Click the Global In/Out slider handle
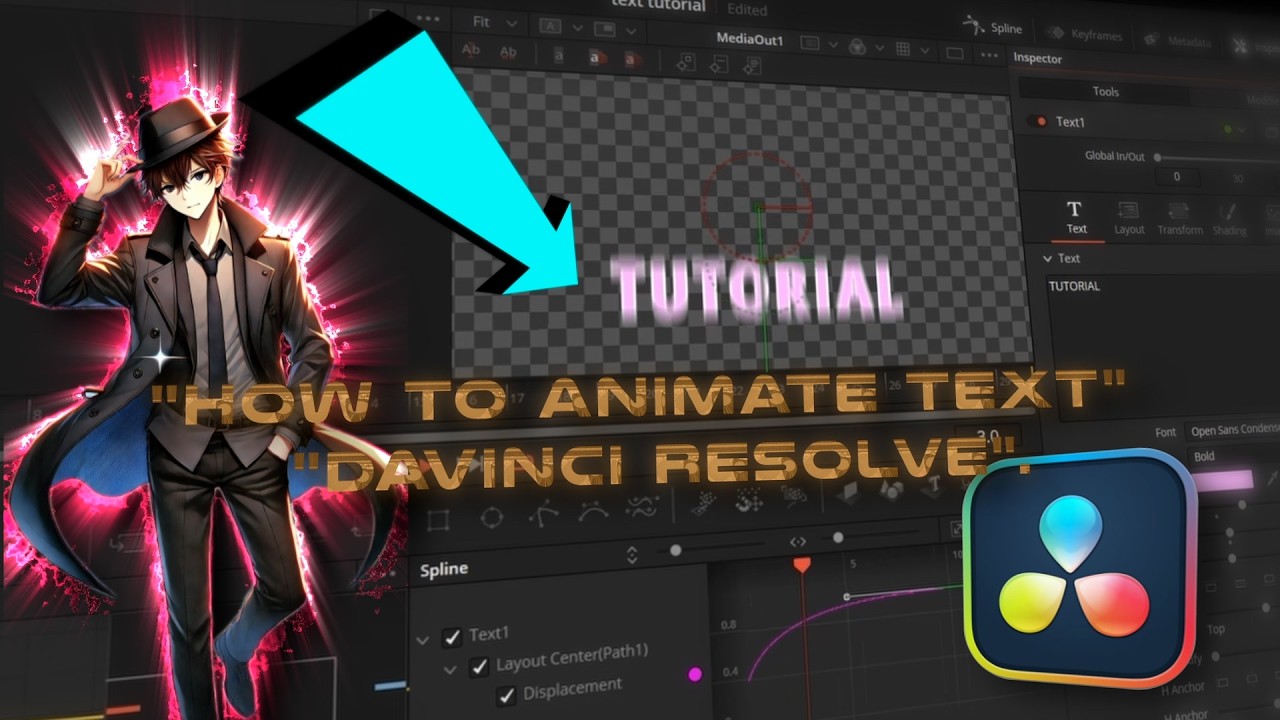 [x=1157, y=157]
